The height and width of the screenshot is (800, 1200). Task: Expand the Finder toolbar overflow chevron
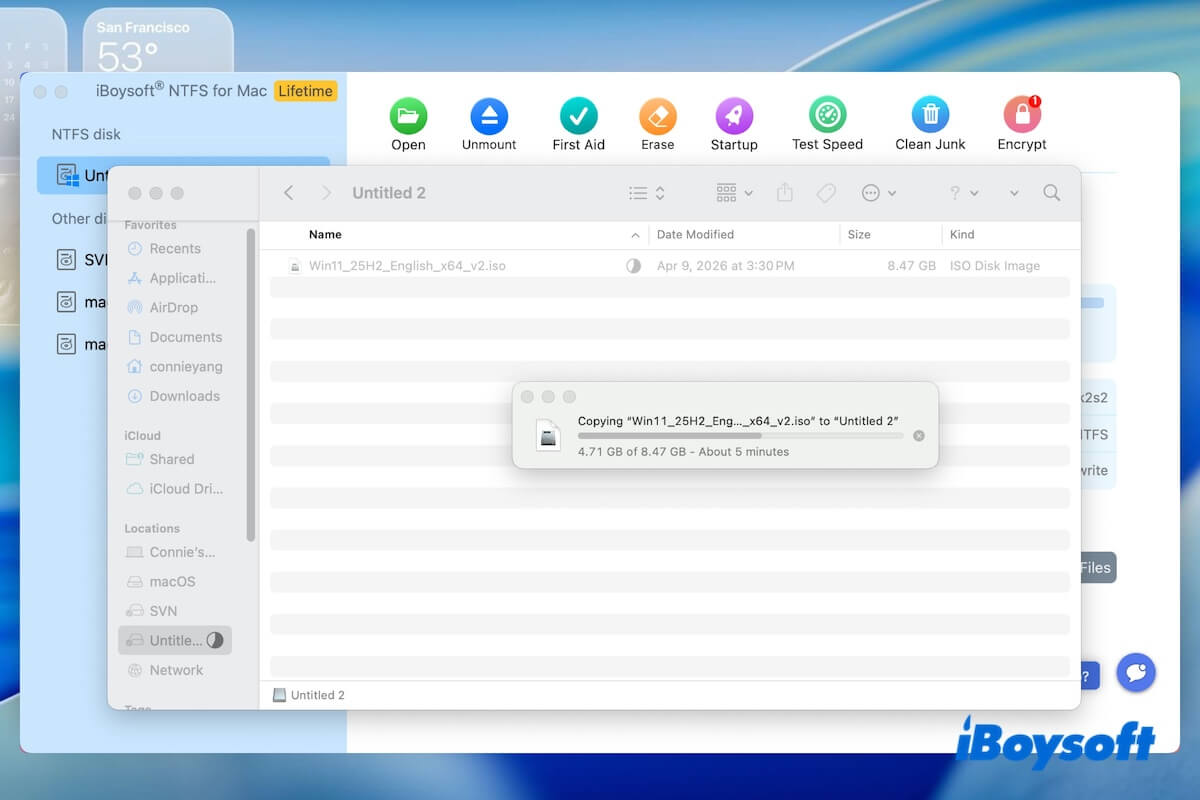(1014, 193)
